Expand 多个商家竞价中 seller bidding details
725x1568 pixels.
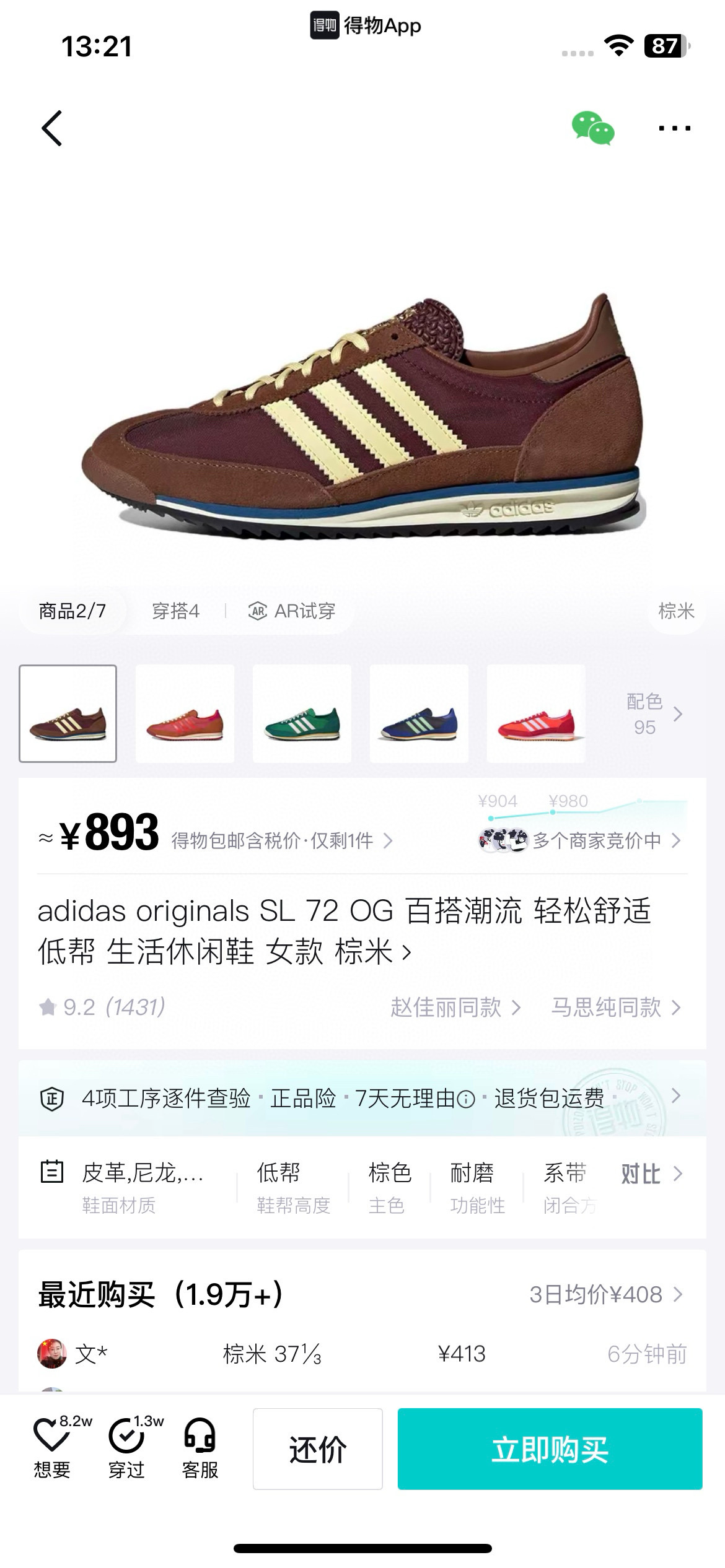click(580, 840)
